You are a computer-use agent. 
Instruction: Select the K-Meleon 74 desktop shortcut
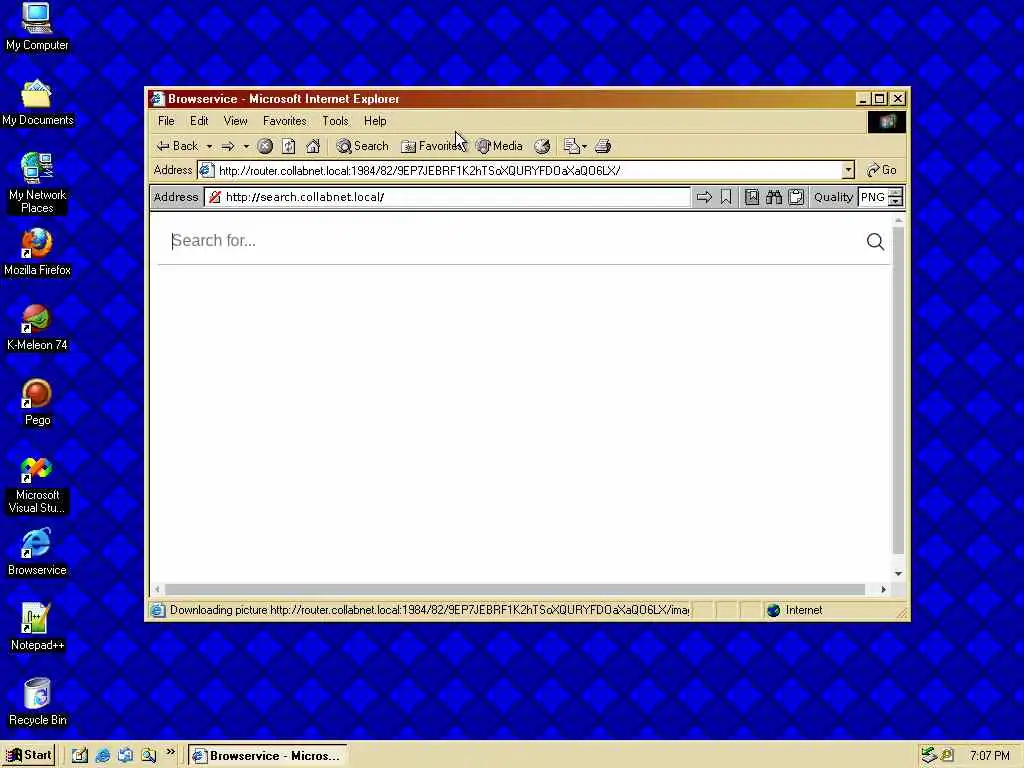click(37, 328)
